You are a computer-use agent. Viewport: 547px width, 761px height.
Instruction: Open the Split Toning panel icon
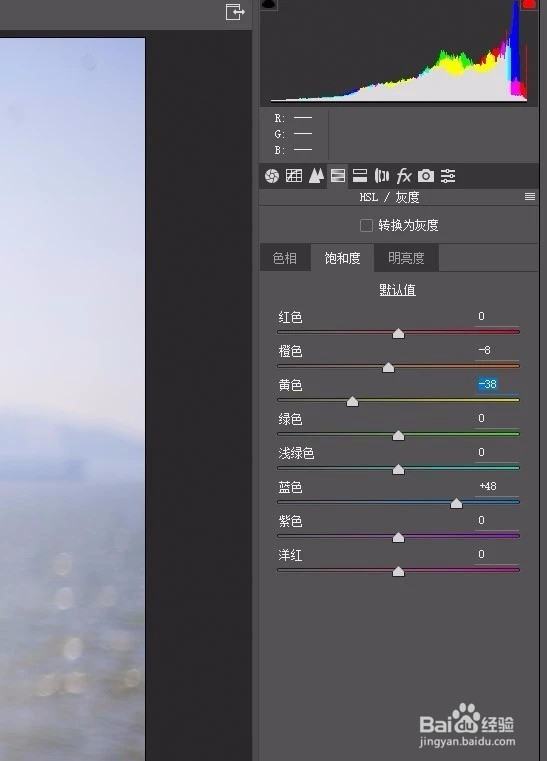(x=360, y=175)
